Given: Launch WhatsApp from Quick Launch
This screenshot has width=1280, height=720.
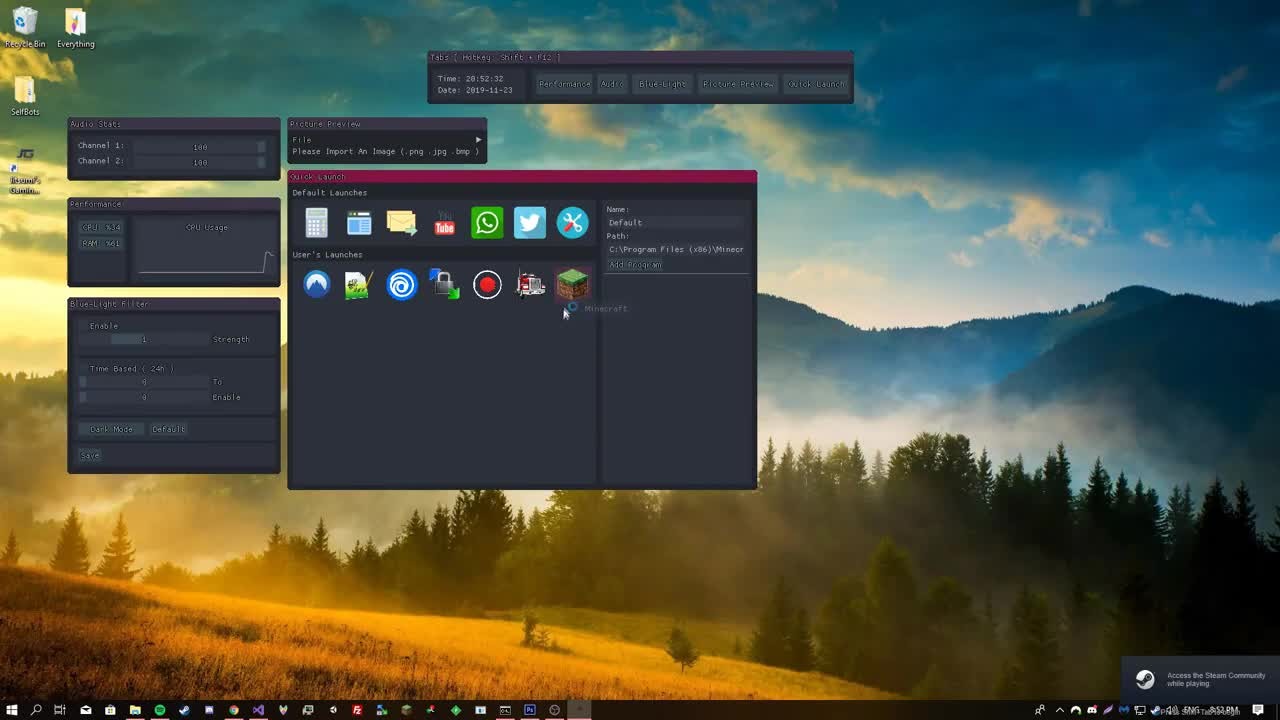Looking at the screenshot, I should click(487, 223).
